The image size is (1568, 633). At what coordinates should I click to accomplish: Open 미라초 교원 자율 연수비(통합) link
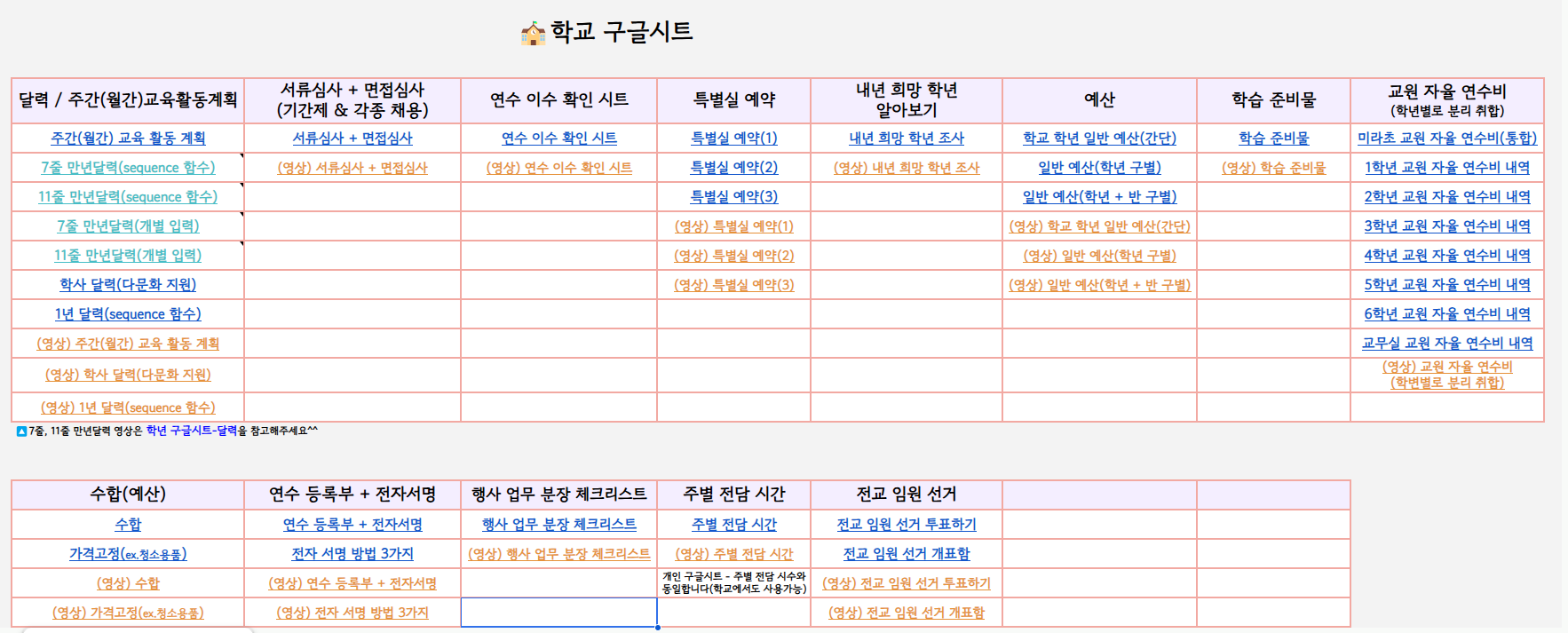pyautogui.click(x=1446, y=138)
